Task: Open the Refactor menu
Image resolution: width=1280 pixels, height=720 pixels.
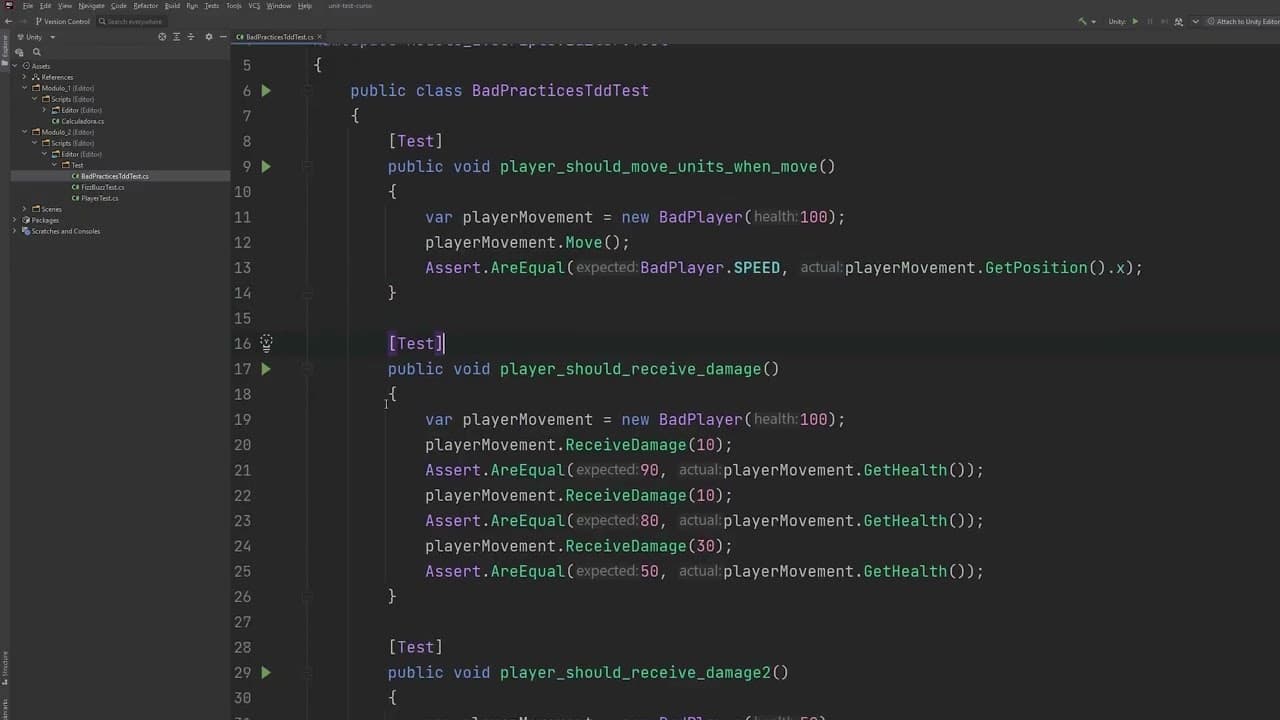Action: click(x=146, y=6)
